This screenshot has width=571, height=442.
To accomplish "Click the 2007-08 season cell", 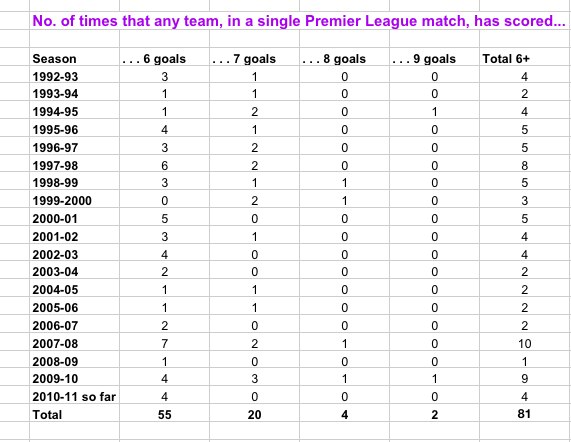I will (74, 343).
